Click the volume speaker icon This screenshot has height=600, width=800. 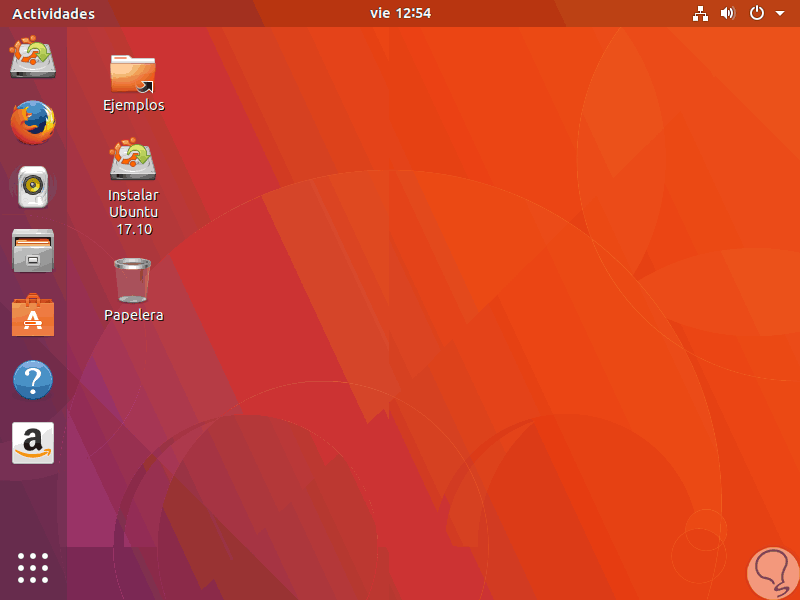click(x=728, y=13)
